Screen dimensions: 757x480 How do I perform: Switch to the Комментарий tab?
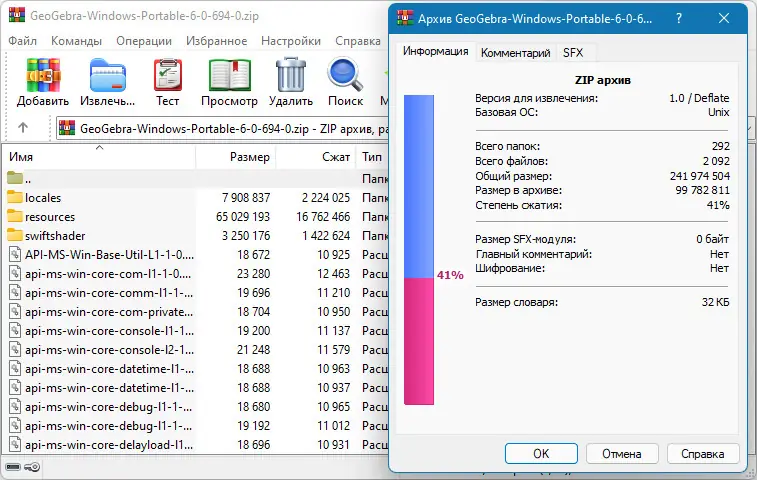click(516, 53)
